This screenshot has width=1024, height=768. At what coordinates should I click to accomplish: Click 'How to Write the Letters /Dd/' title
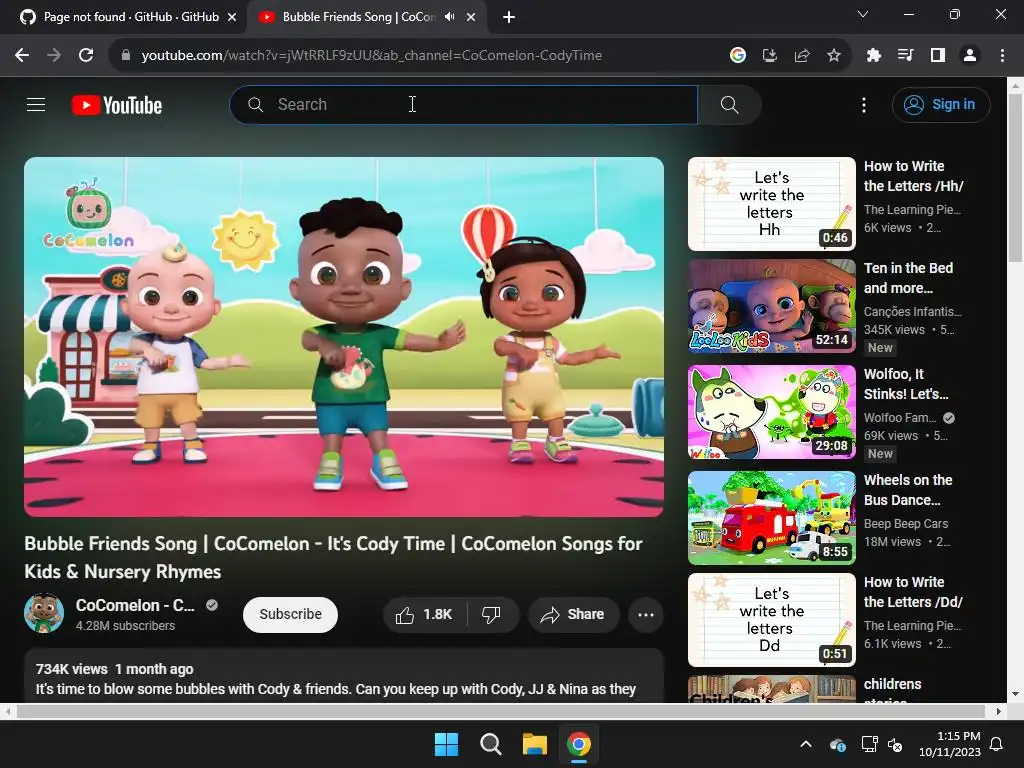[x=913, y=592]
